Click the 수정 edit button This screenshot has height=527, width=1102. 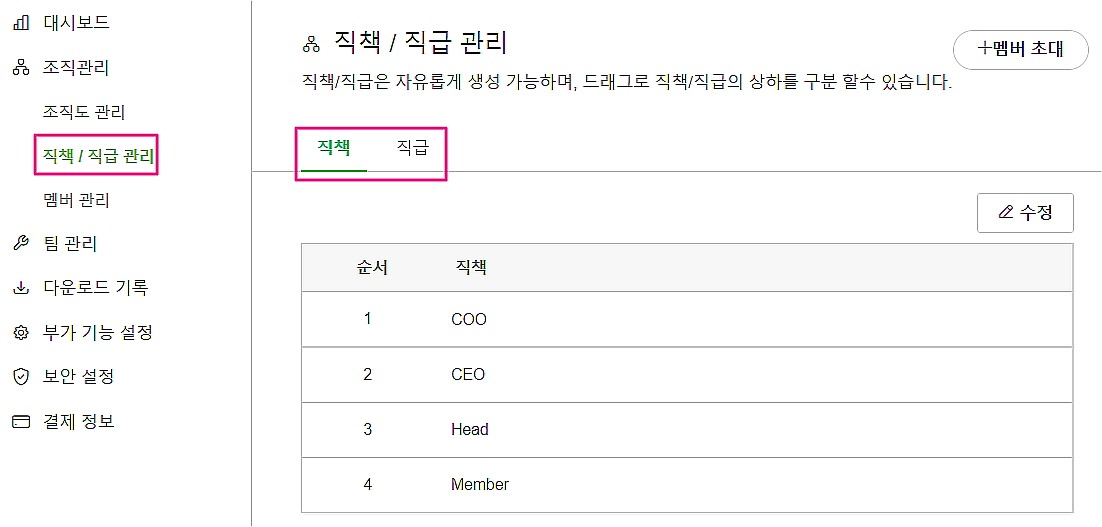pyautogui.click(x=1025, y=213)
